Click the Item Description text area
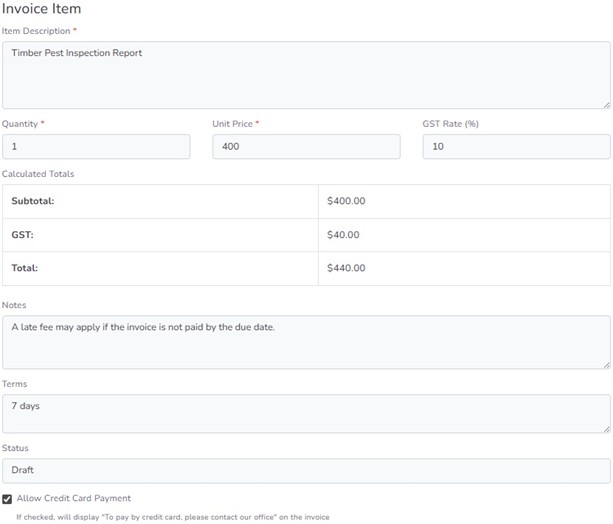613x524 pixels. click(305, 75)
